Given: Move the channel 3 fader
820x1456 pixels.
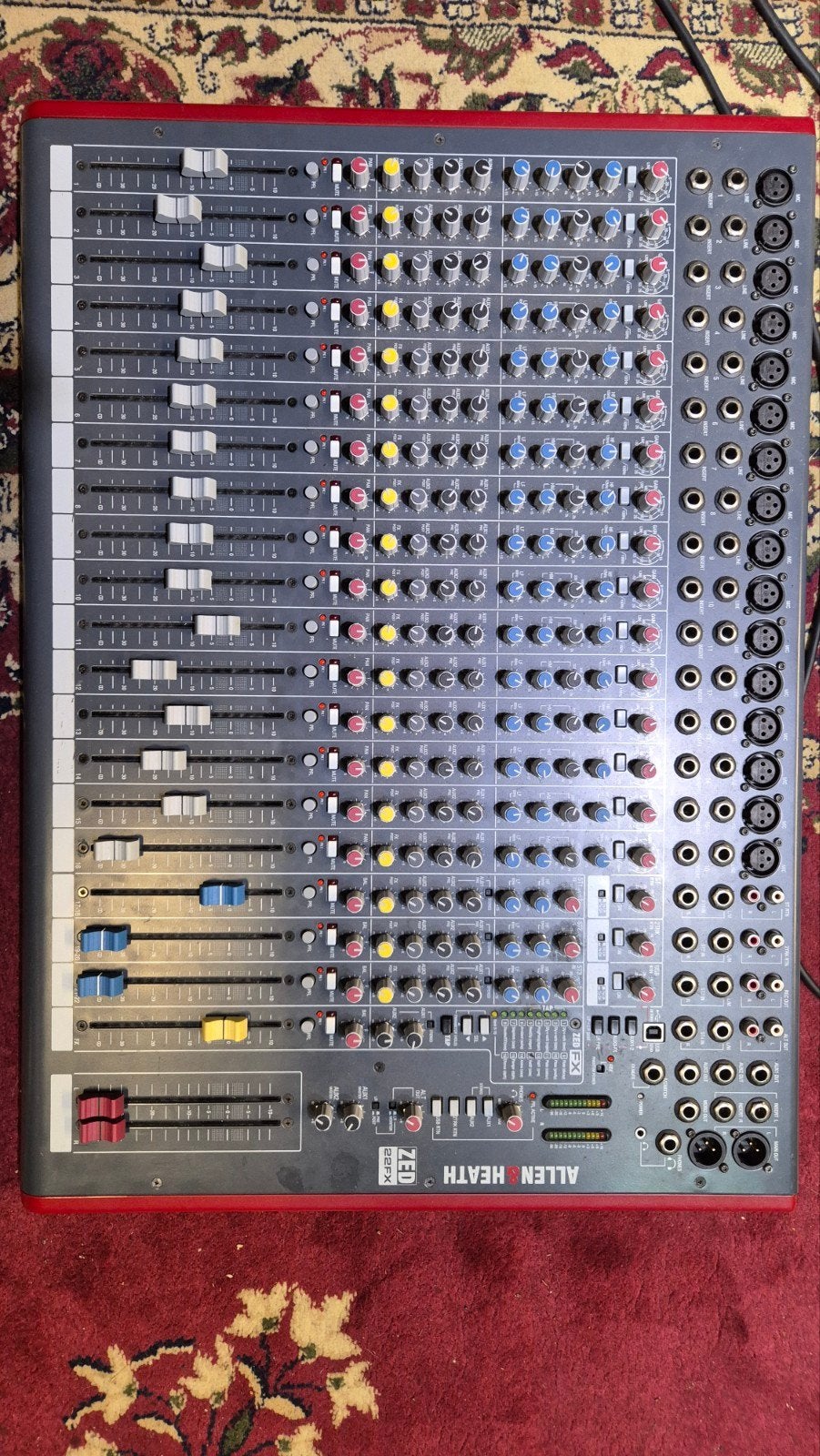Looking at the screenshot, I should tap(224, 258).
